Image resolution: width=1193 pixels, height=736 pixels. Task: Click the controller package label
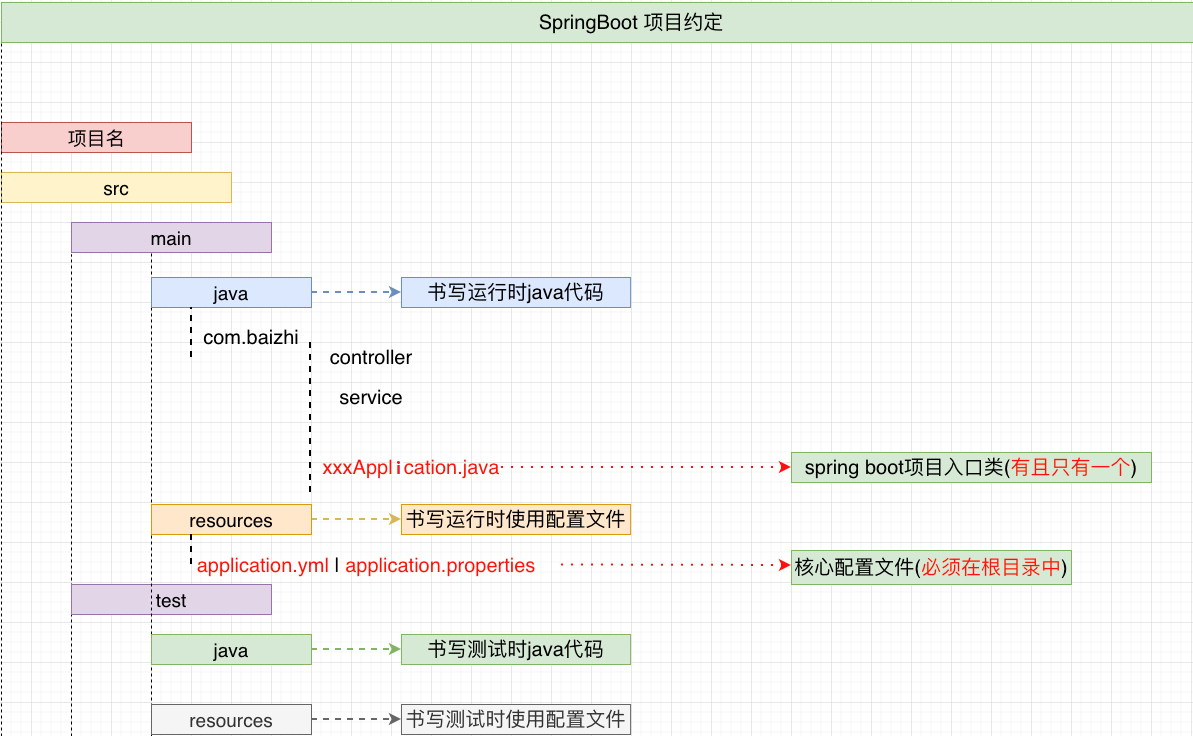tap(370, 357)
